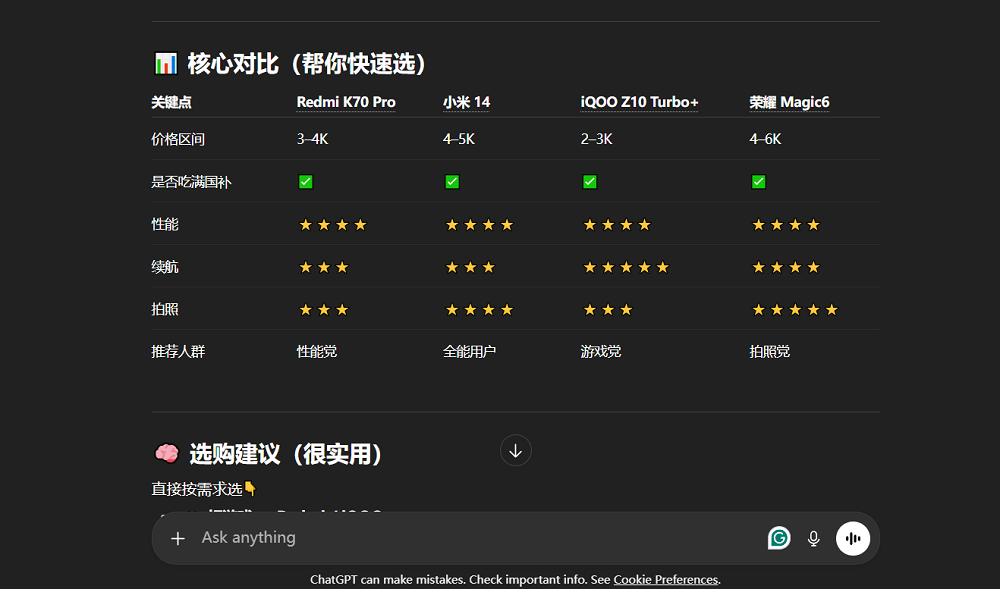Click the scroll-to-bottom arrow icon
The image size is (1000, 589).
pyautogui.click(x=515, y=450)
